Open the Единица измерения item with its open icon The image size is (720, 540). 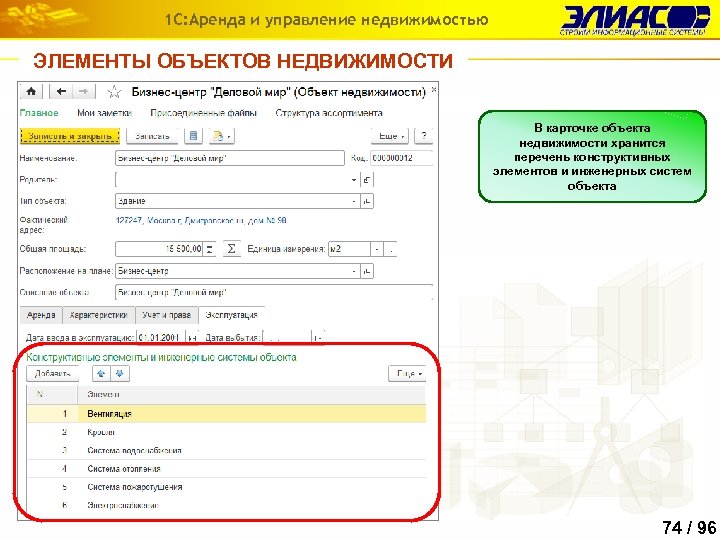[x=390, y=249]
